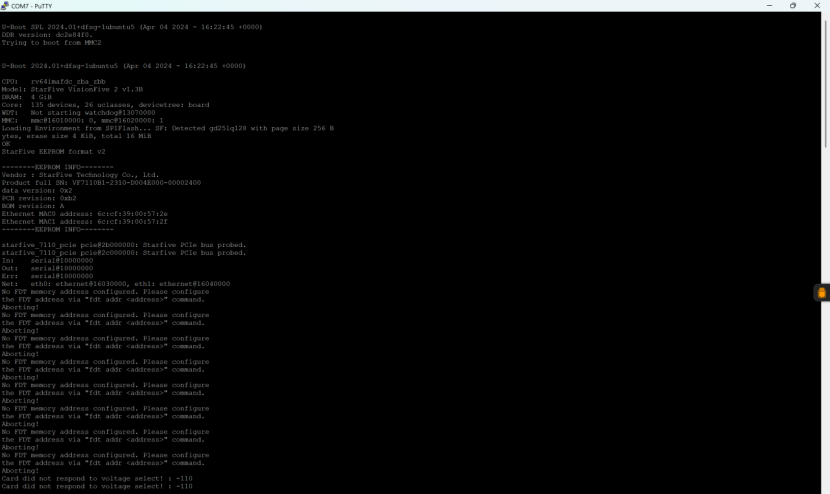This screenshot has height=494, width=830.
Task: Click the "Trying to boot from MMC2" line
Action: 52,42
